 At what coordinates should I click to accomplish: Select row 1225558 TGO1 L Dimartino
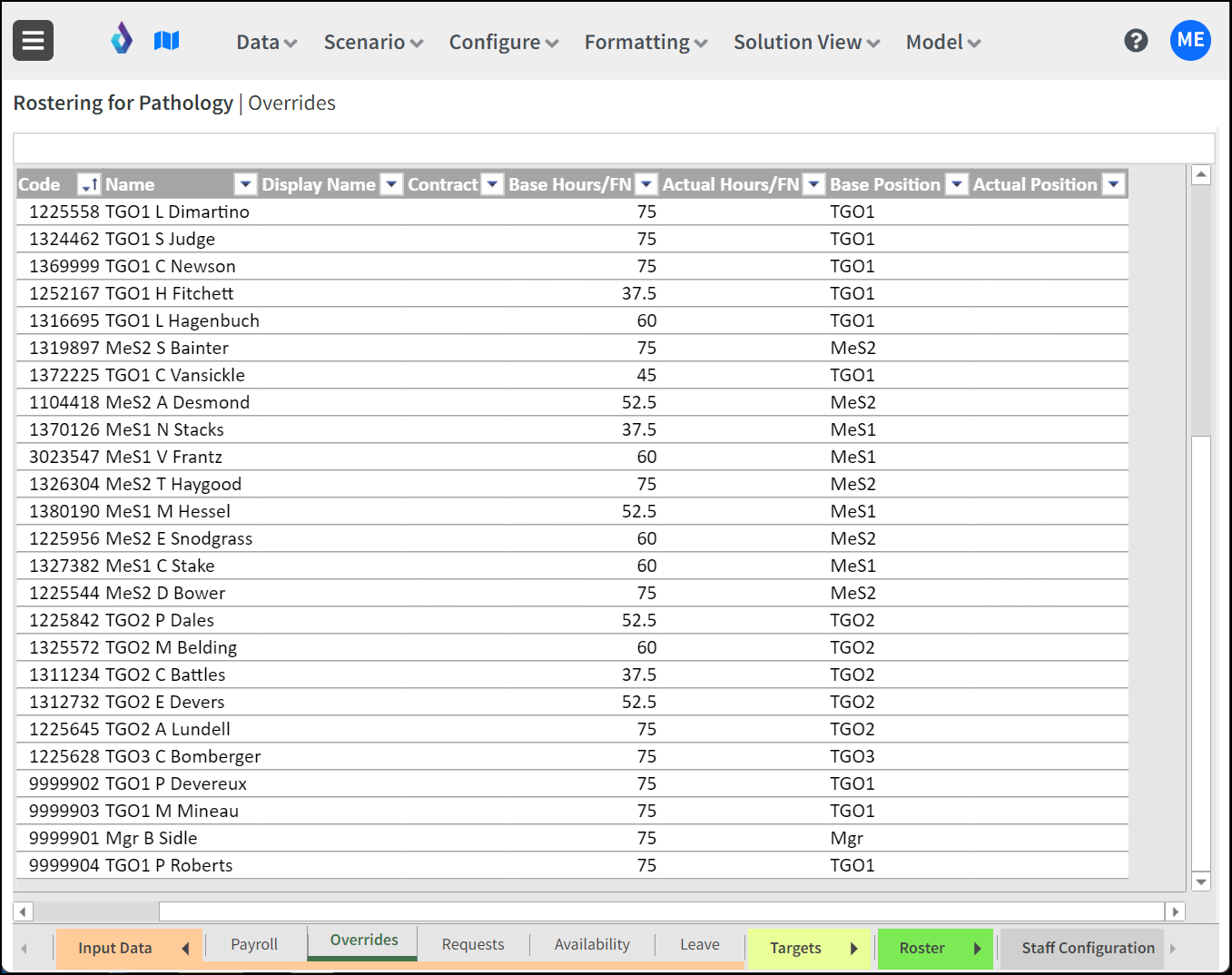pyautogui.click(x=572, y=212)
